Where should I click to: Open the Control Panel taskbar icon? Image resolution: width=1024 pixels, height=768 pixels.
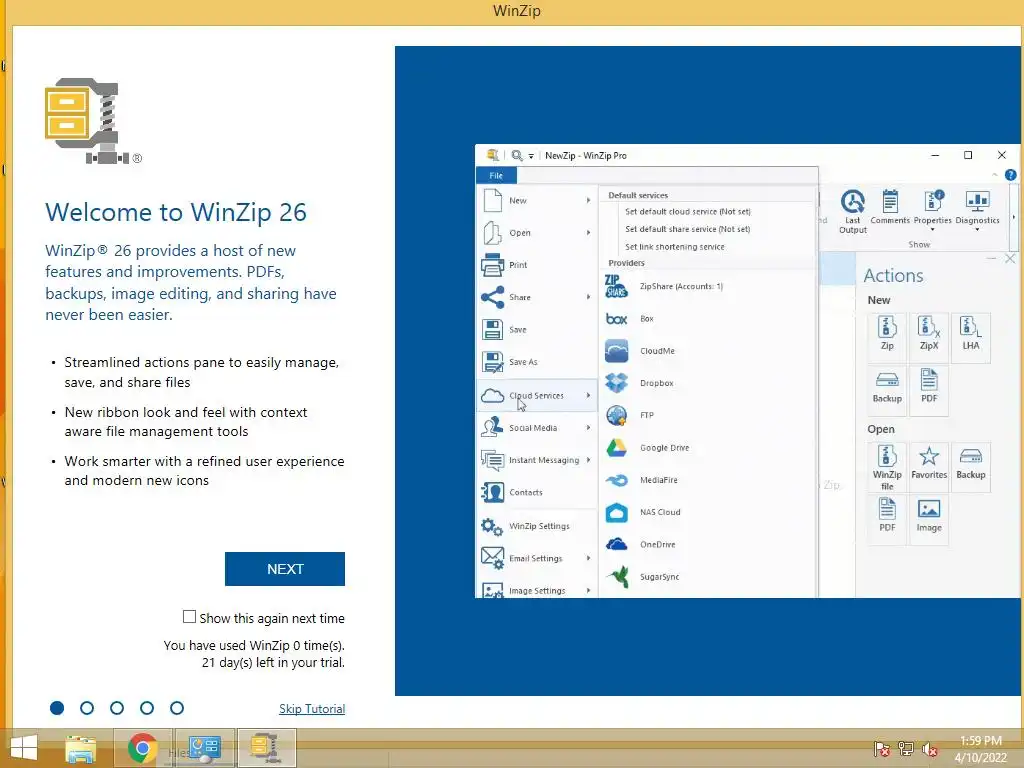204,748
